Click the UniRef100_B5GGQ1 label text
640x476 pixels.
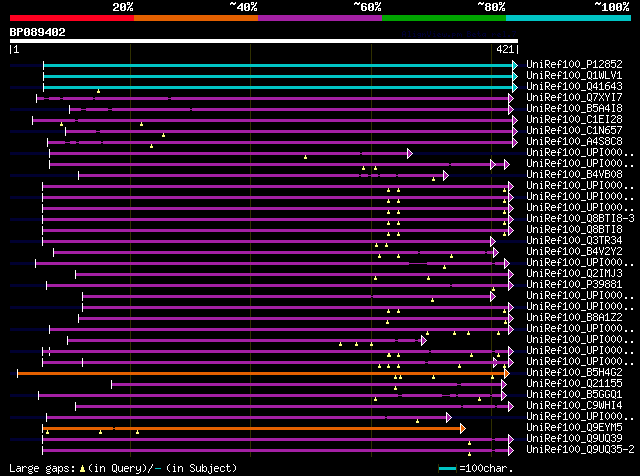[574, 395]
